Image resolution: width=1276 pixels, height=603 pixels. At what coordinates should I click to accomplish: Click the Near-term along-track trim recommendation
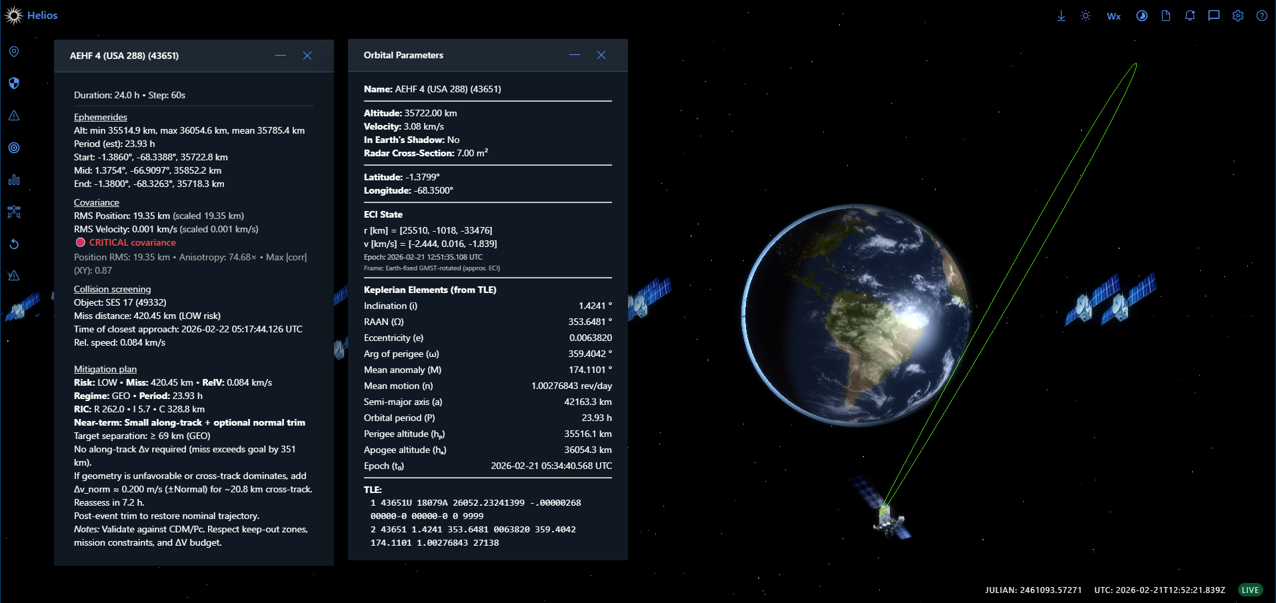tap(190, 422)
